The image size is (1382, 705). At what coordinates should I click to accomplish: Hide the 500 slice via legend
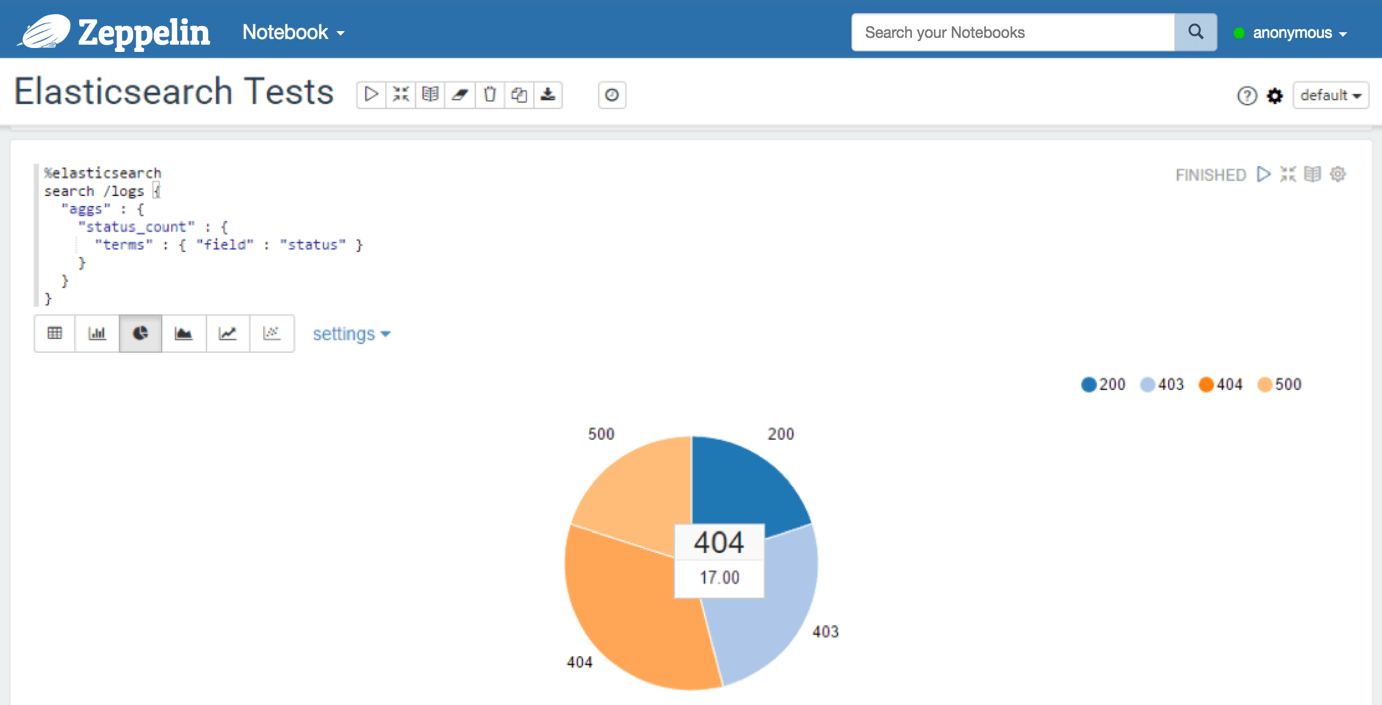1279,383
